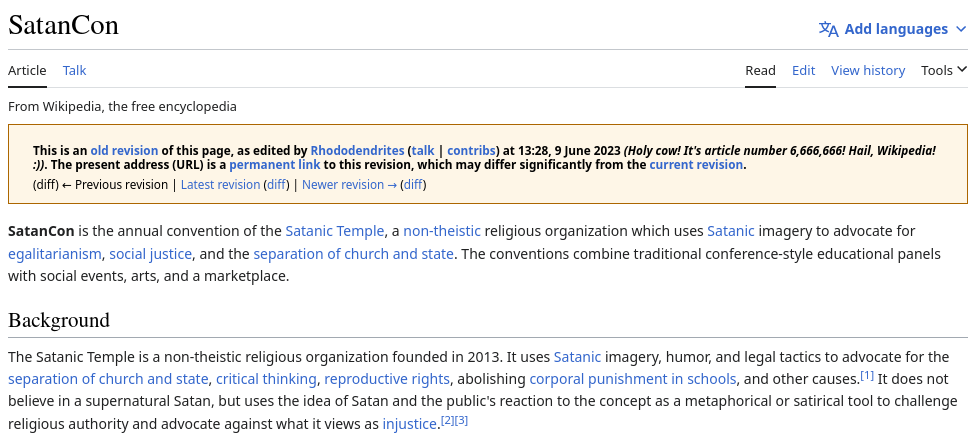The image size is (975, 446).
Task: Open the contribs link for Rhododendrites
Action: click(x=470, y=150)
